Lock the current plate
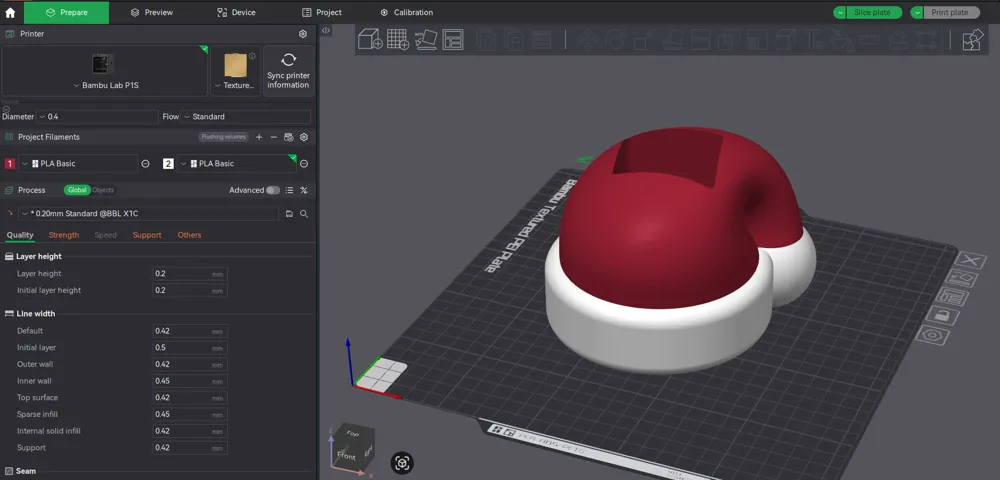 [x=942, y=315]
